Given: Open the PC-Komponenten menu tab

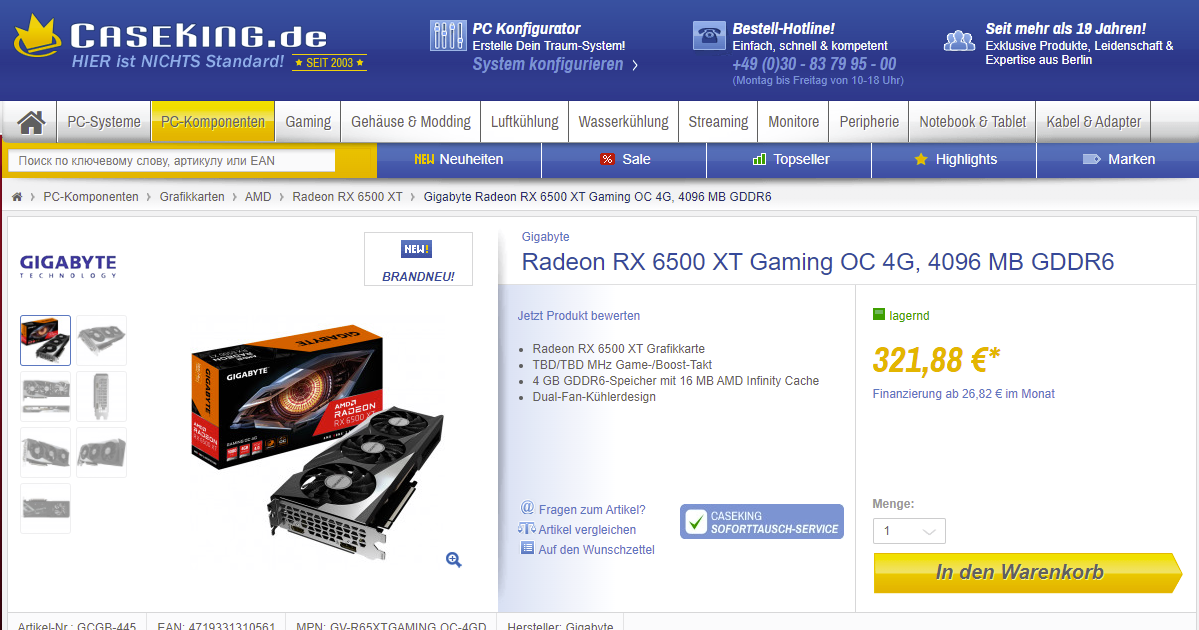Looking at the screenshot, I should coord(213,122).
